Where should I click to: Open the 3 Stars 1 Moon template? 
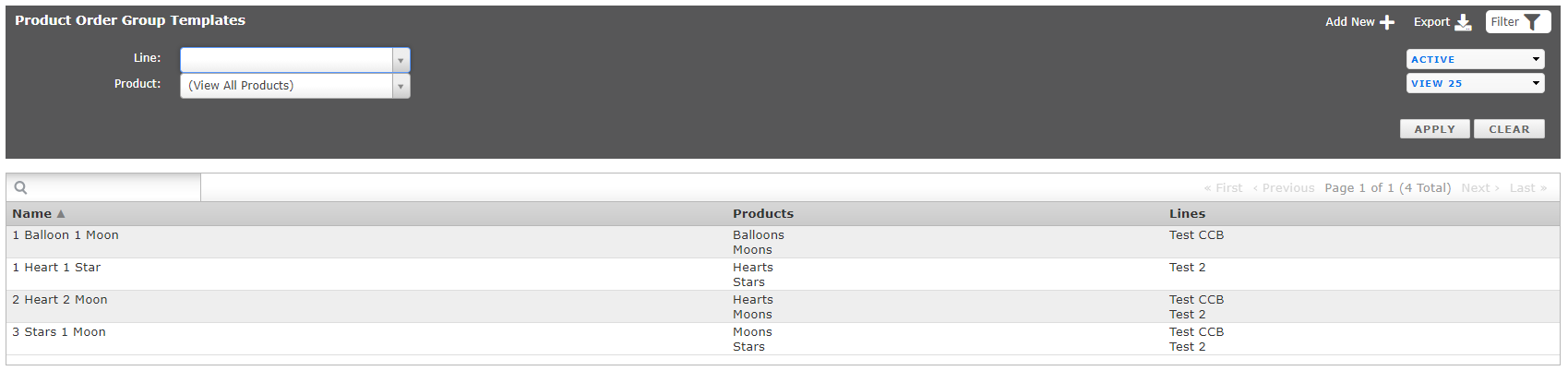click(x=59, y=332)
